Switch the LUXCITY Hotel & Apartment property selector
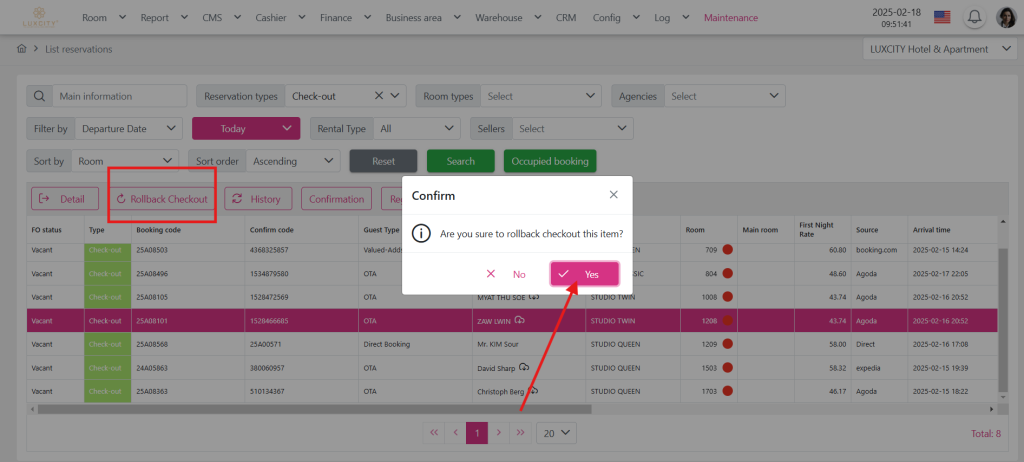The width and height of the screenshot is (1024, 462). (x=938, y=49)
